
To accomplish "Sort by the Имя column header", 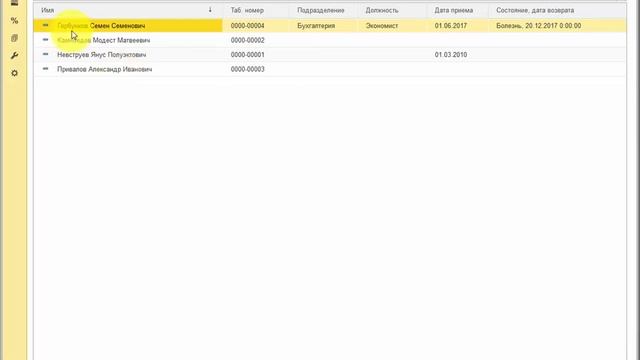I will (48, 10).
